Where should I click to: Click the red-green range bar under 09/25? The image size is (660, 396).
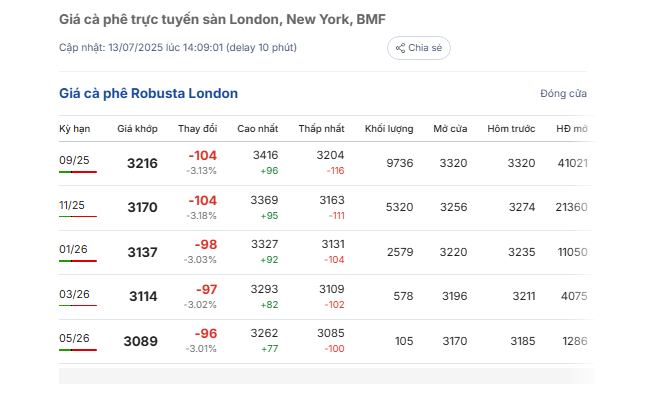point(78,172)
